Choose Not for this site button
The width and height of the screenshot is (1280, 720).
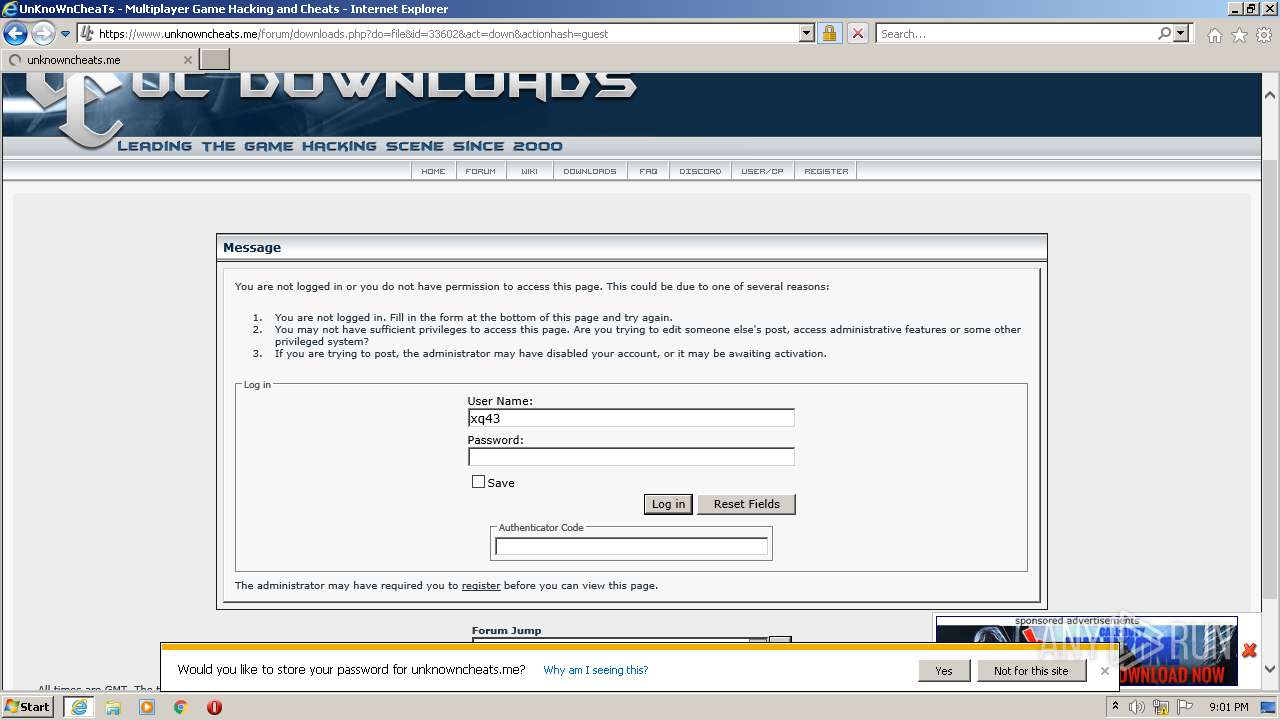(1030, 671)
